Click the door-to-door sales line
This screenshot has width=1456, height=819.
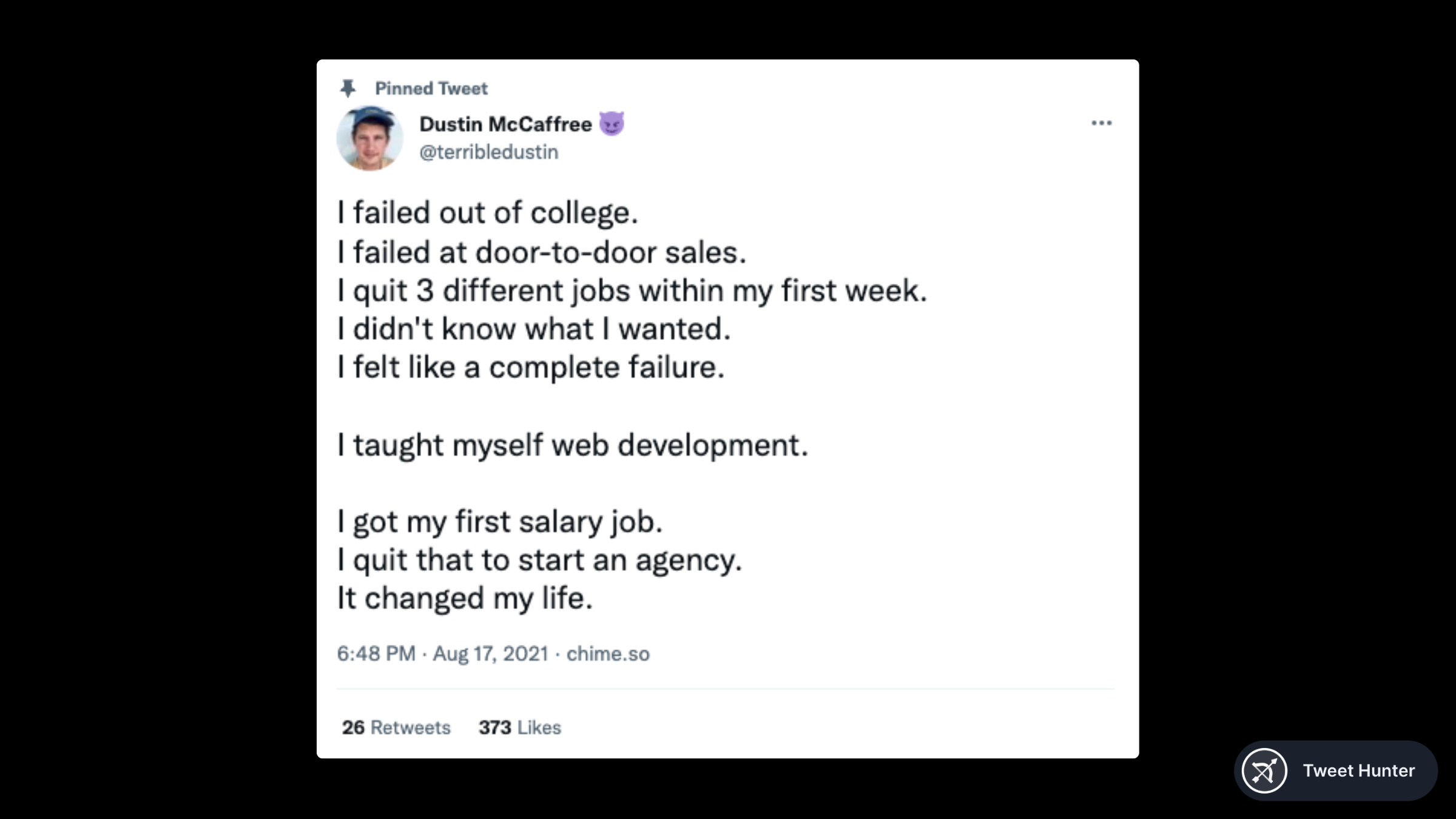542,252
